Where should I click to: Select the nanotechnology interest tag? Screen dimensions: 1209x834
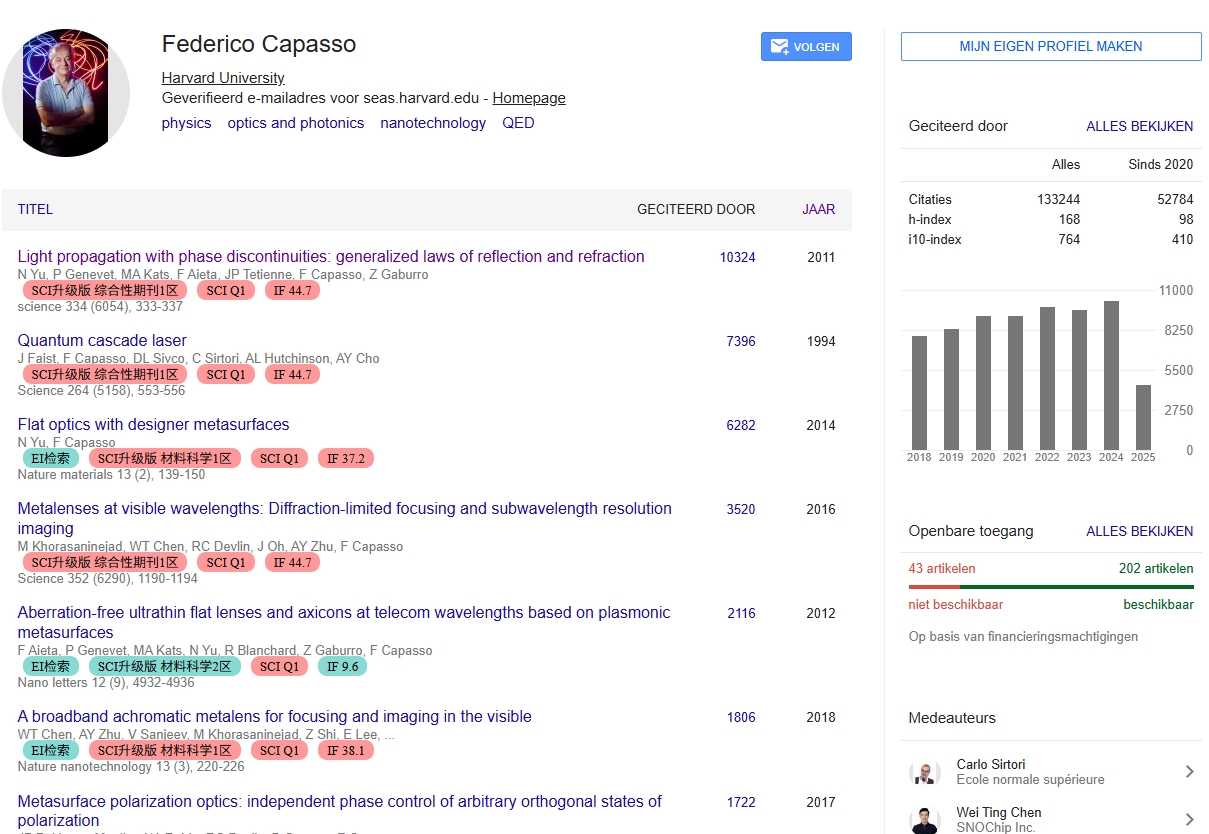[x=433, y=123]
